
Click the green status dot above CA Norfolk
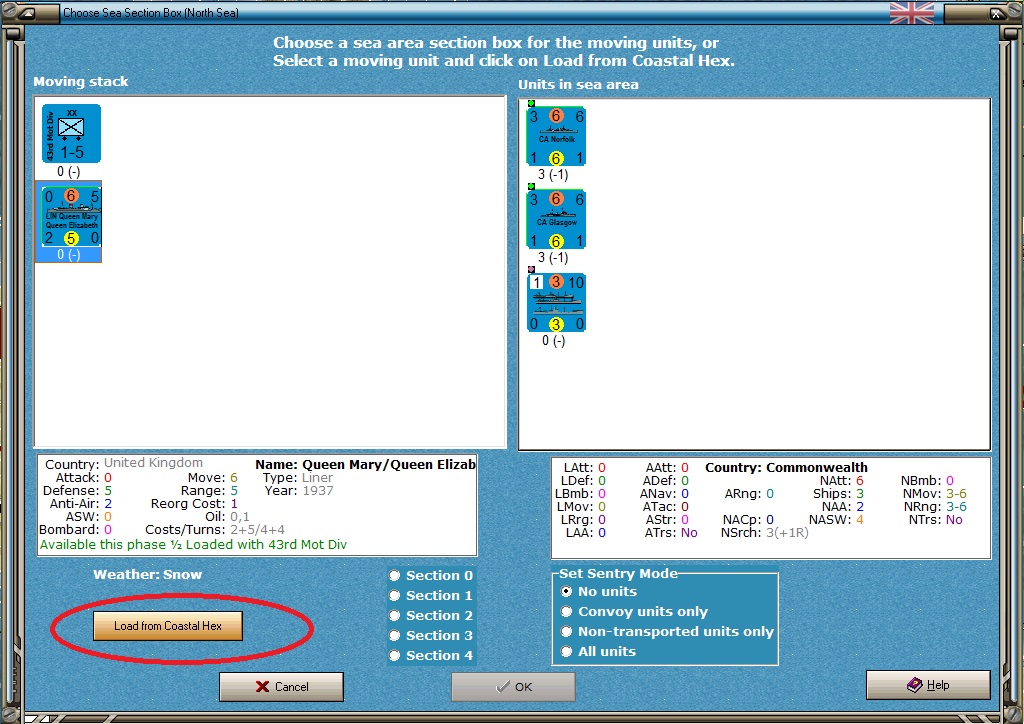tap(531, 103)
